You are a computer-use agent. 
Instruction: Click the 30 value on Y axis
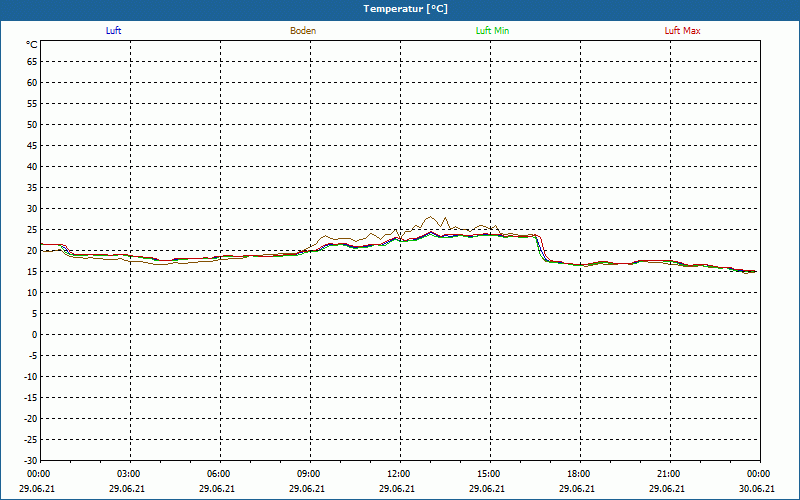point(32,209)
